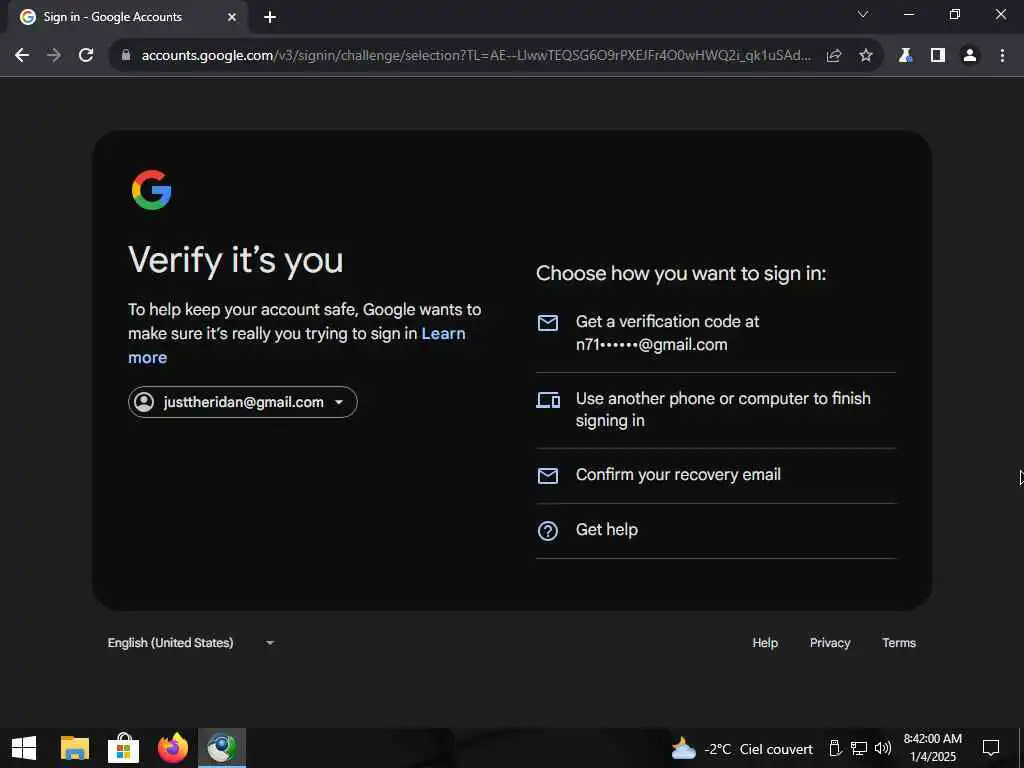The height and width of the screenshot is (768, 1024).
Task: Open the Chrome profile avatar menu
Action: click(x=970, y=56)
